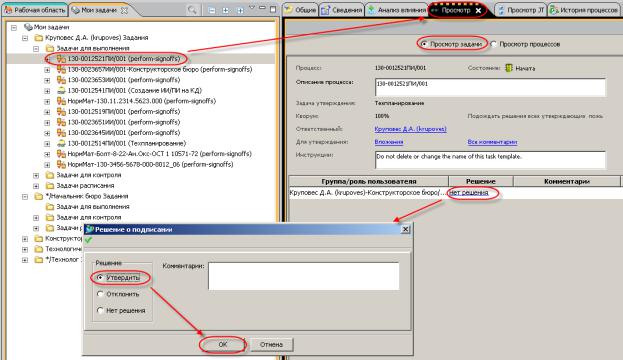This screenshot has width=623, height=360.
Task: Open the Анализ влияния tab
Action: pyautogui.click(x=397, y=10)
